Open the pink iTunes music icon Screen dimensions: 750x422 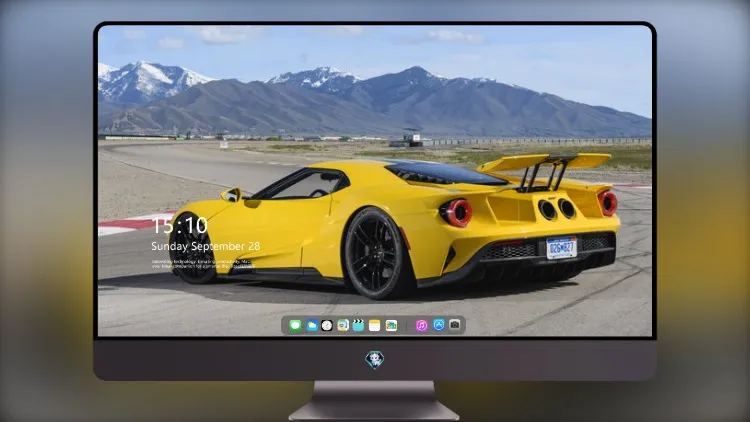[421, 326]
